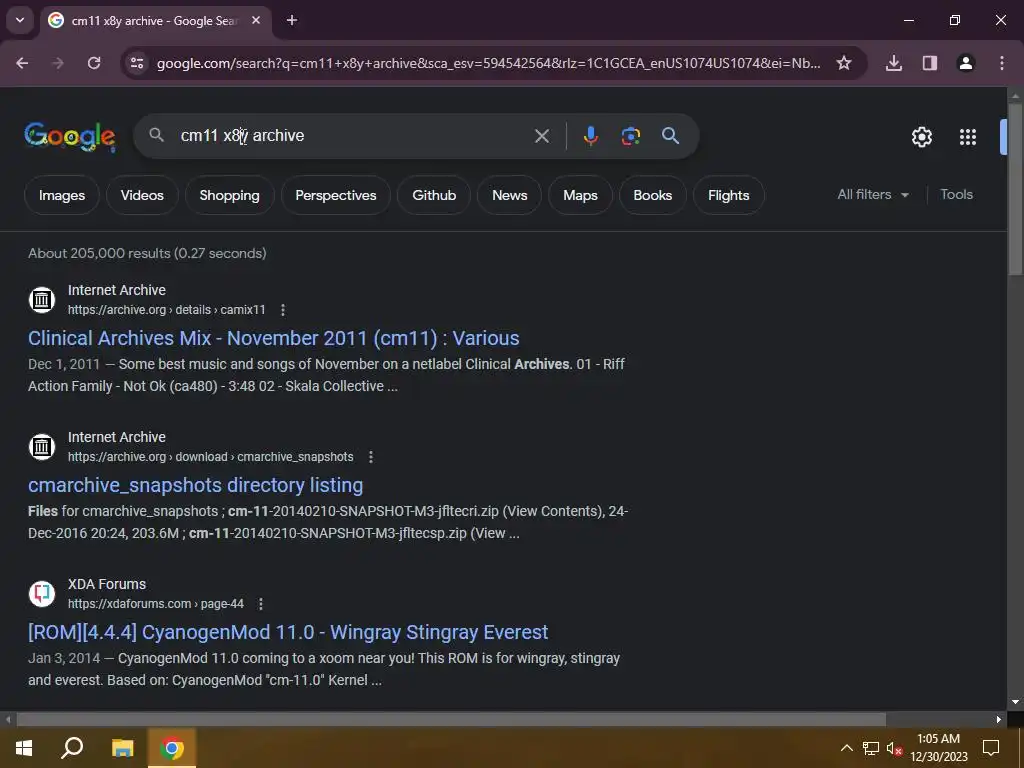1024x768 pixels.
Task: Open Chrome three-dot menu
Action: [x=1002, y=63]
